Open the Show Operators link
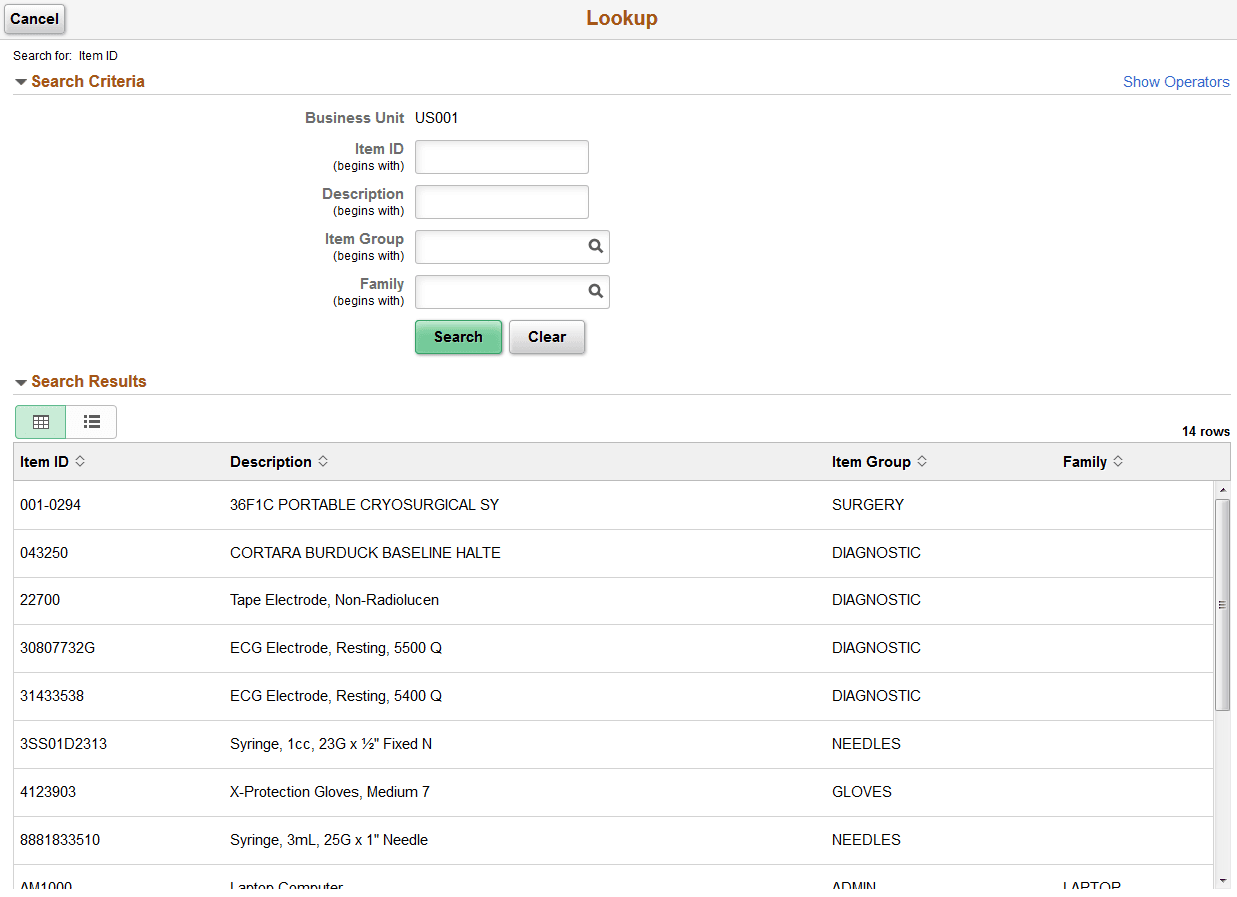1237x897 pixels. pos(1176,81)
